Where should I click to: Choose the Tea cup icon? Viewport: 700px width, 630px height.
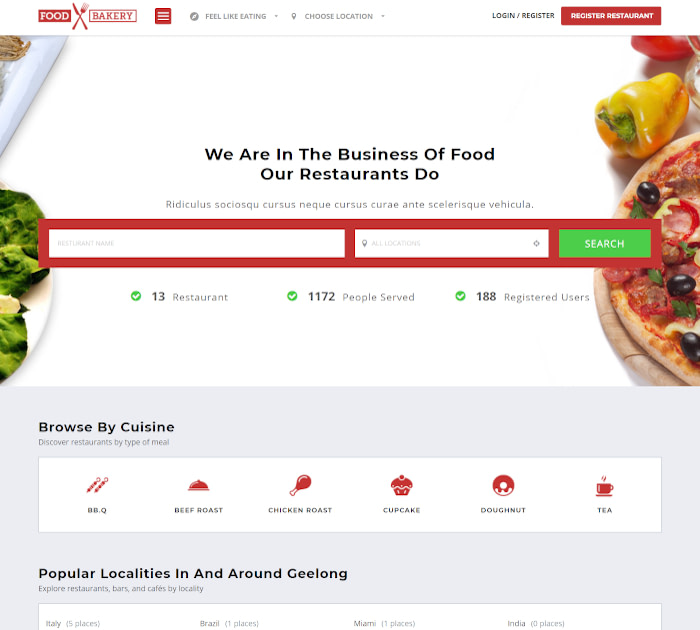click(x=604, y=486)
